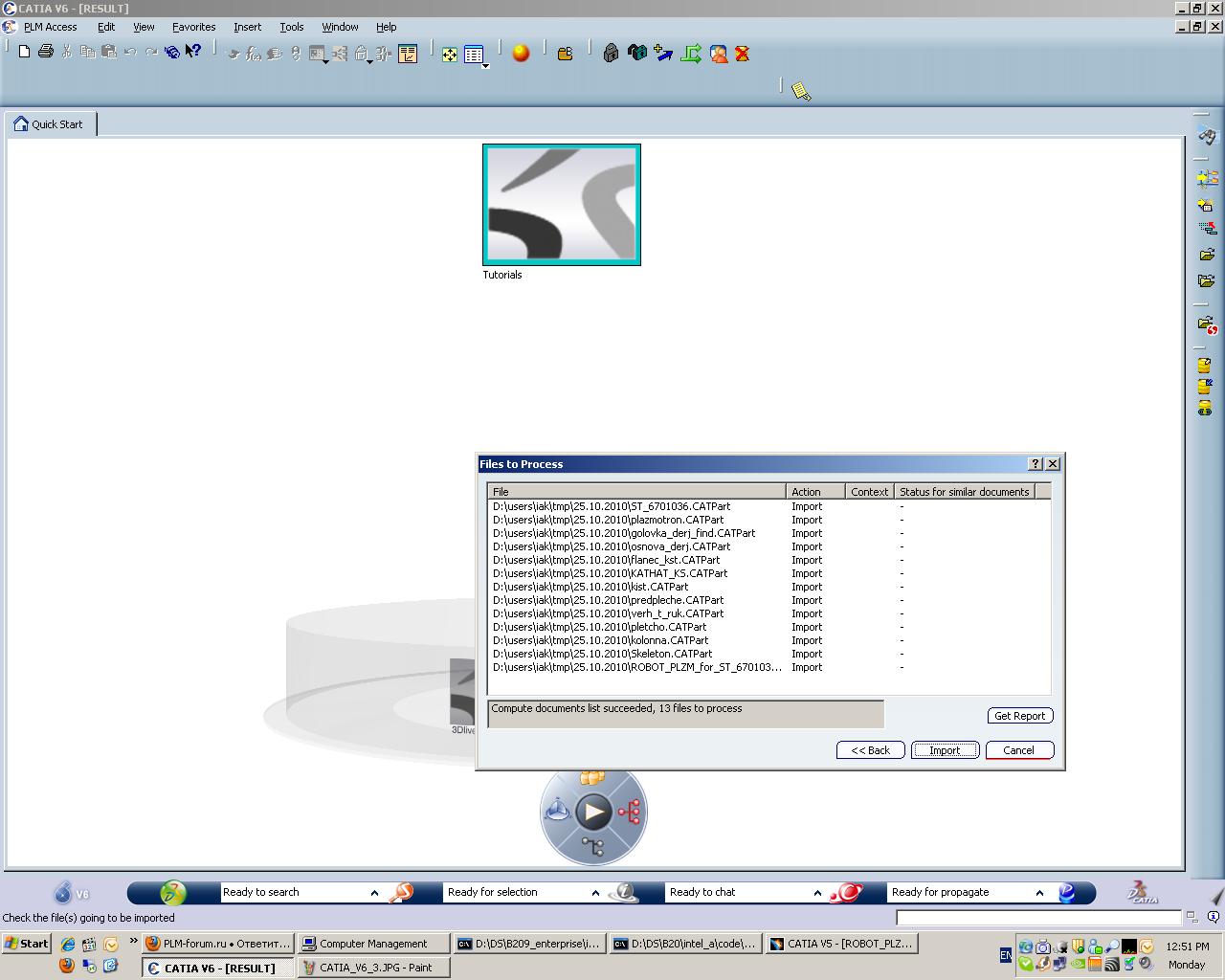The image size is (1225, 980).
Task: Click the green Propagate arrow icon
Action: coord(691,54)
